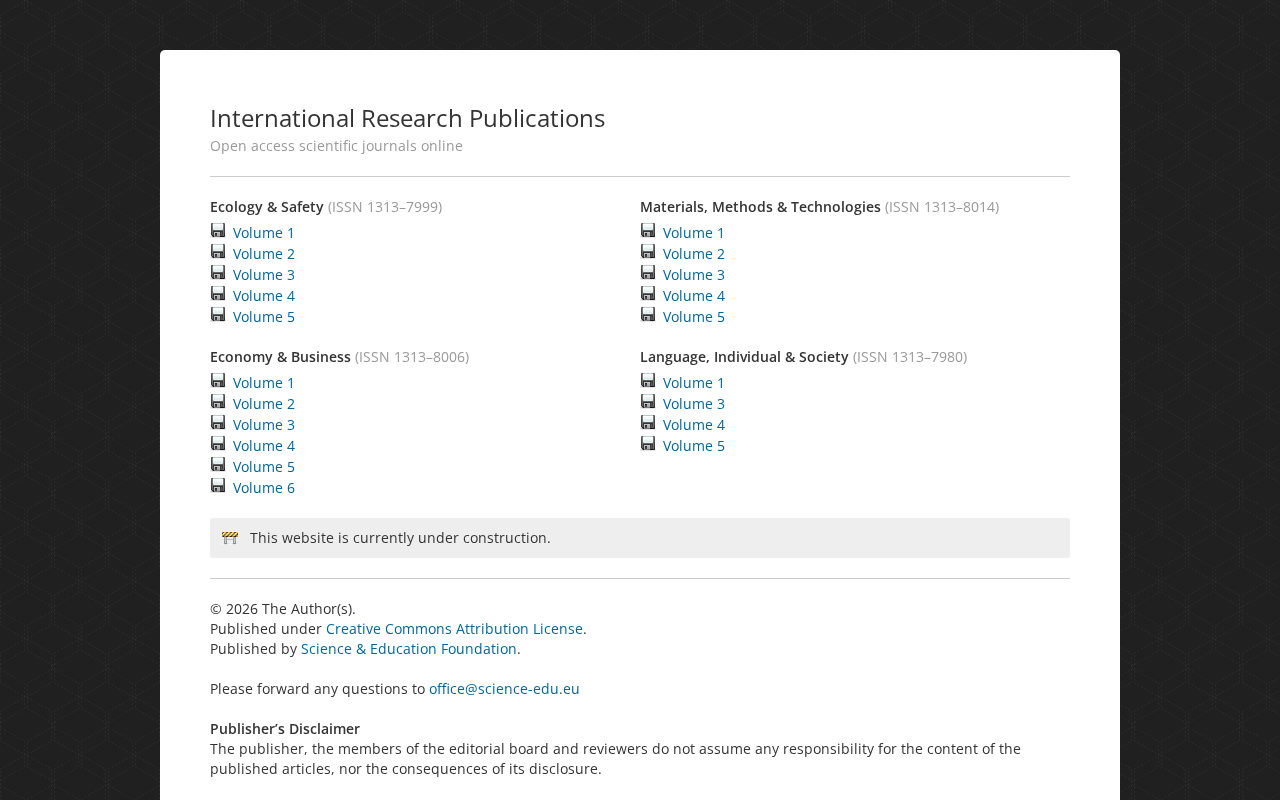Click disk icon next to Economy & Business Volume 6

pos(218,486)
